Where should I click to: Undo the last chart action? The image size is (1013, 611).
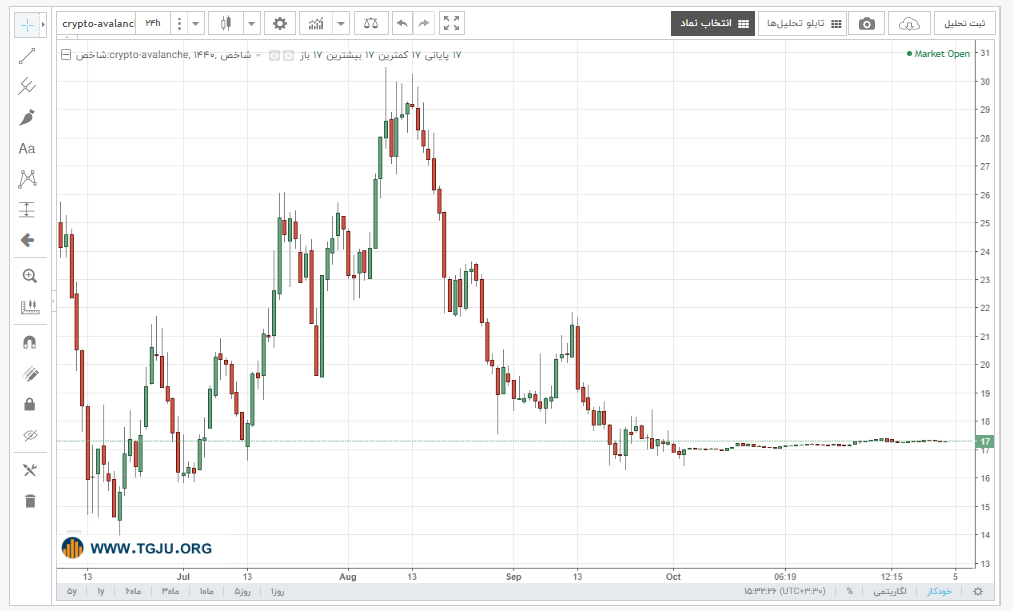[x=402, y=24]
